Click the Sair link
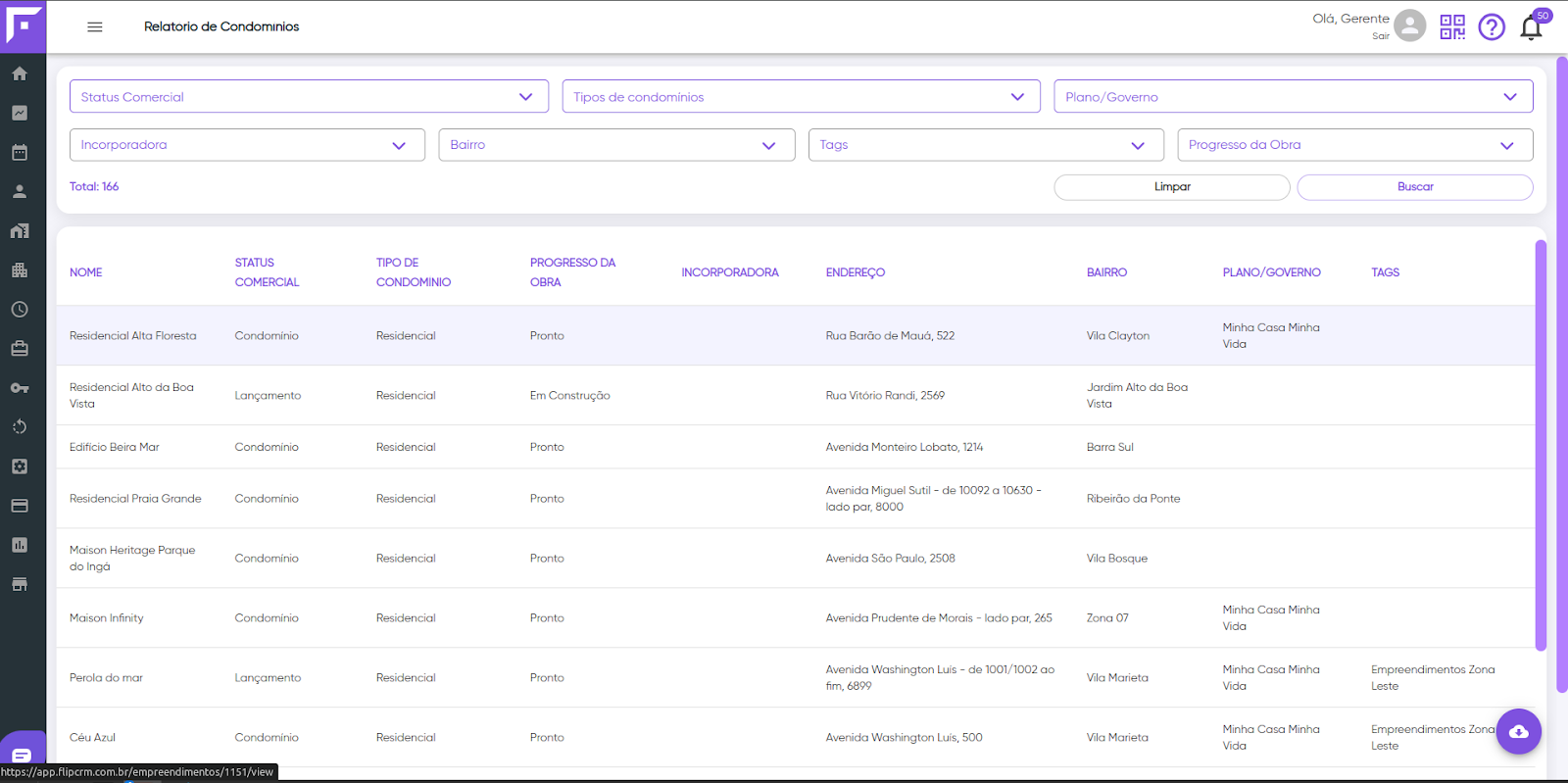Viewport: 1568px width, 783px height. [x=1380, y=36]
